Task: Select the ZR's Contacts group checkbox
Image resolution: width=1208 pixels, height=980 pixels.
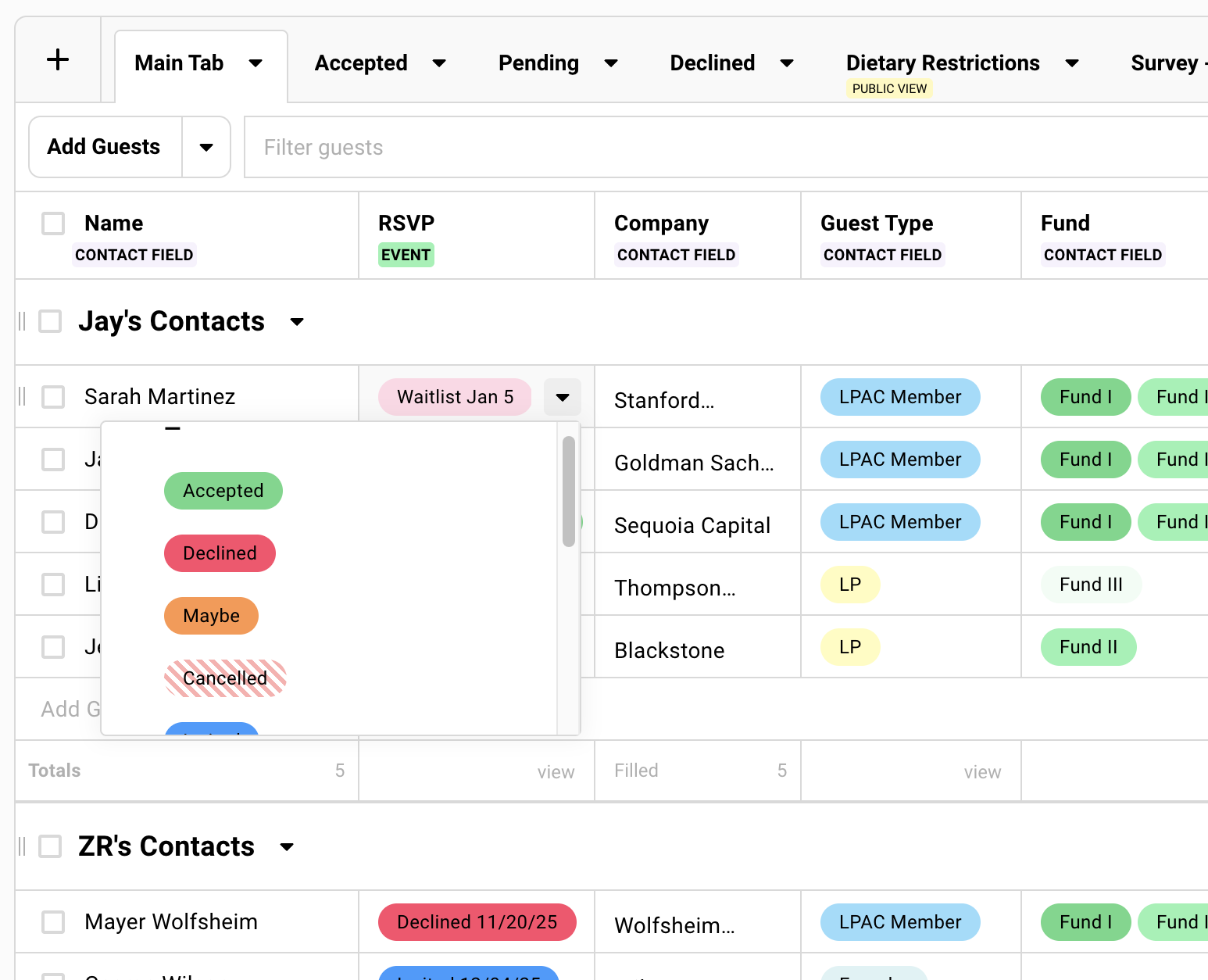Action: pos(50,846)
